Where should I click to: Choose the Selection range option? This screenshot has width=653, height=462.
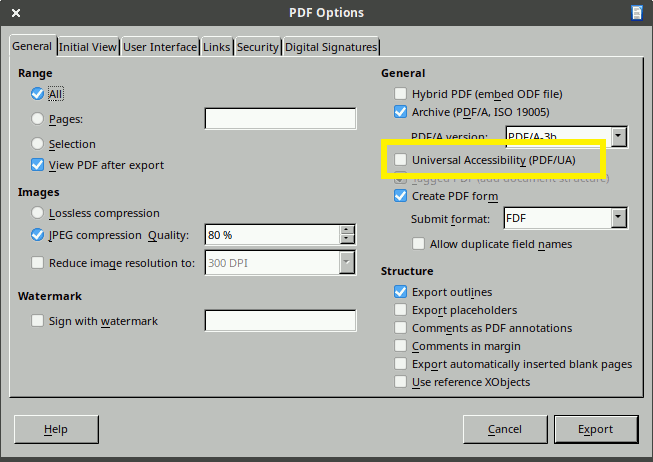point(37,144)
